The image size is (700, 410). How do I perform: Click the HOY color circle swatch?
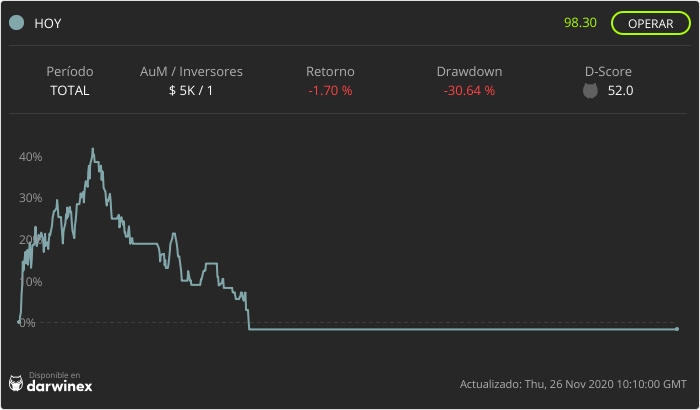pos(17,23)
